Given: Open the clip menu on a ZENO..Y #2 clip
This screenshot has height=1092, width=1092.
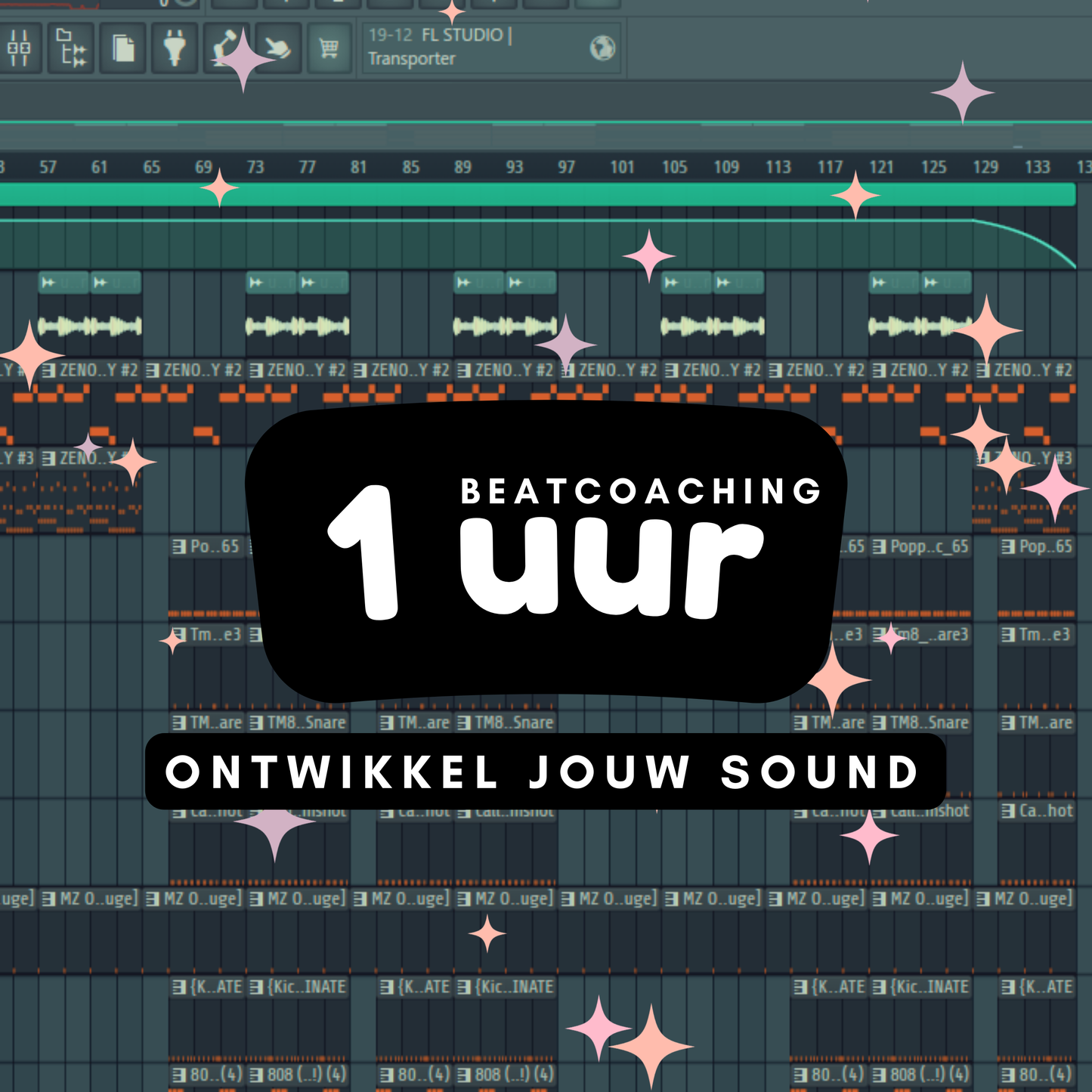Looking at the screenshot, I should click(x=50, y=370).
